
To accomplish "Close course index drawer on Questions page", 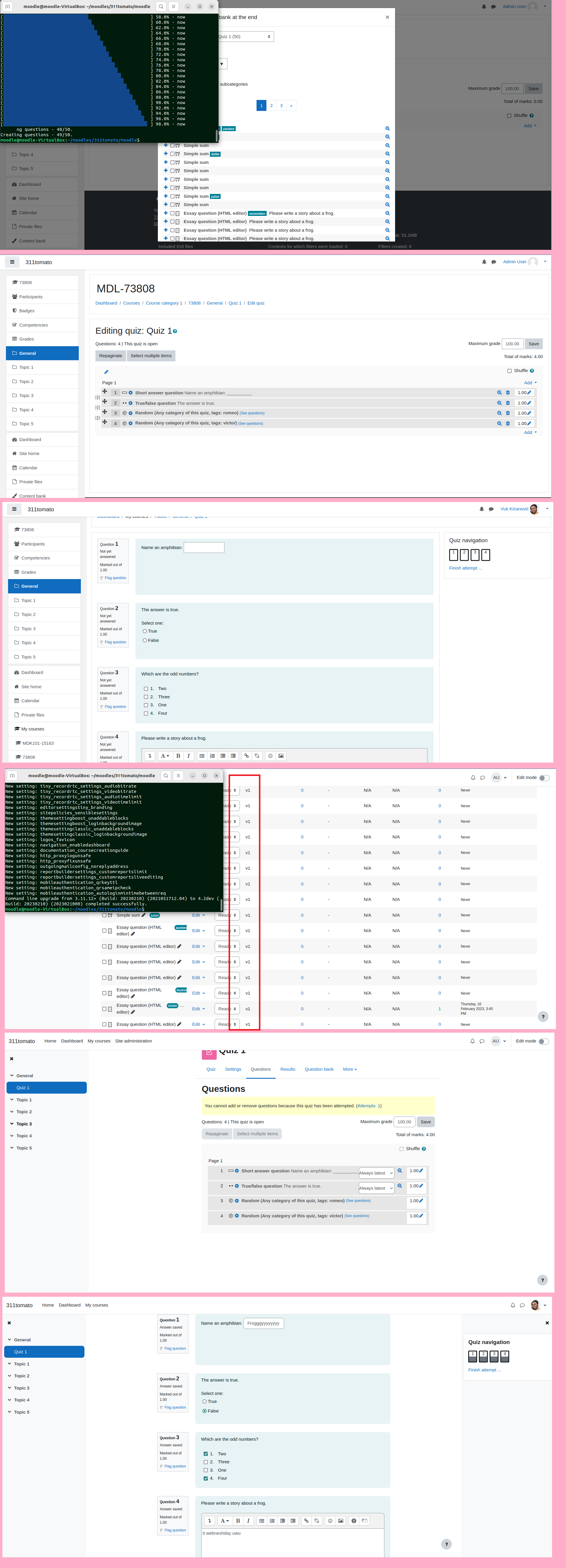I will 12,1059.
